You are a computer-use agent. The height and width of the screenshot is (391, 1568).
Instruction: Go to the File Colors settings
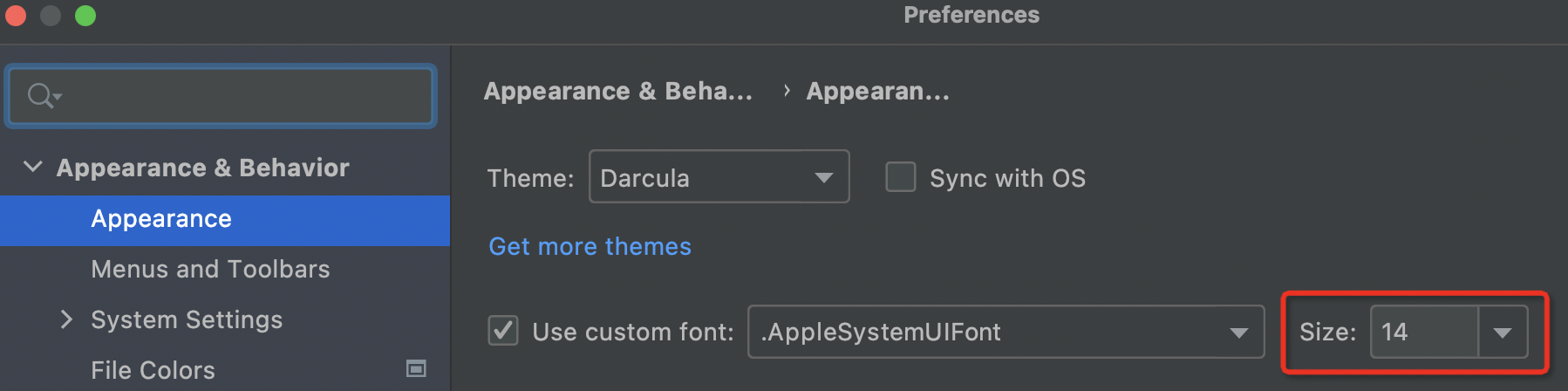pyautogui.click(x=153, y=370)
